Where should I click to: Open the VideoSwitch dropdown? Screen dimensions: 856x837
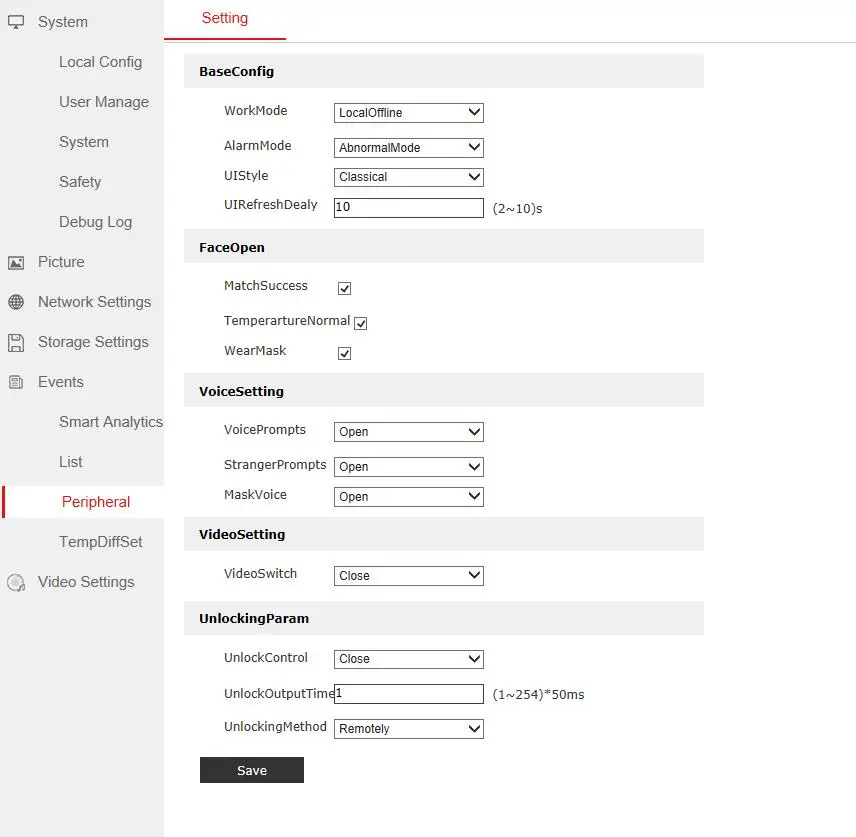point(408,576)
